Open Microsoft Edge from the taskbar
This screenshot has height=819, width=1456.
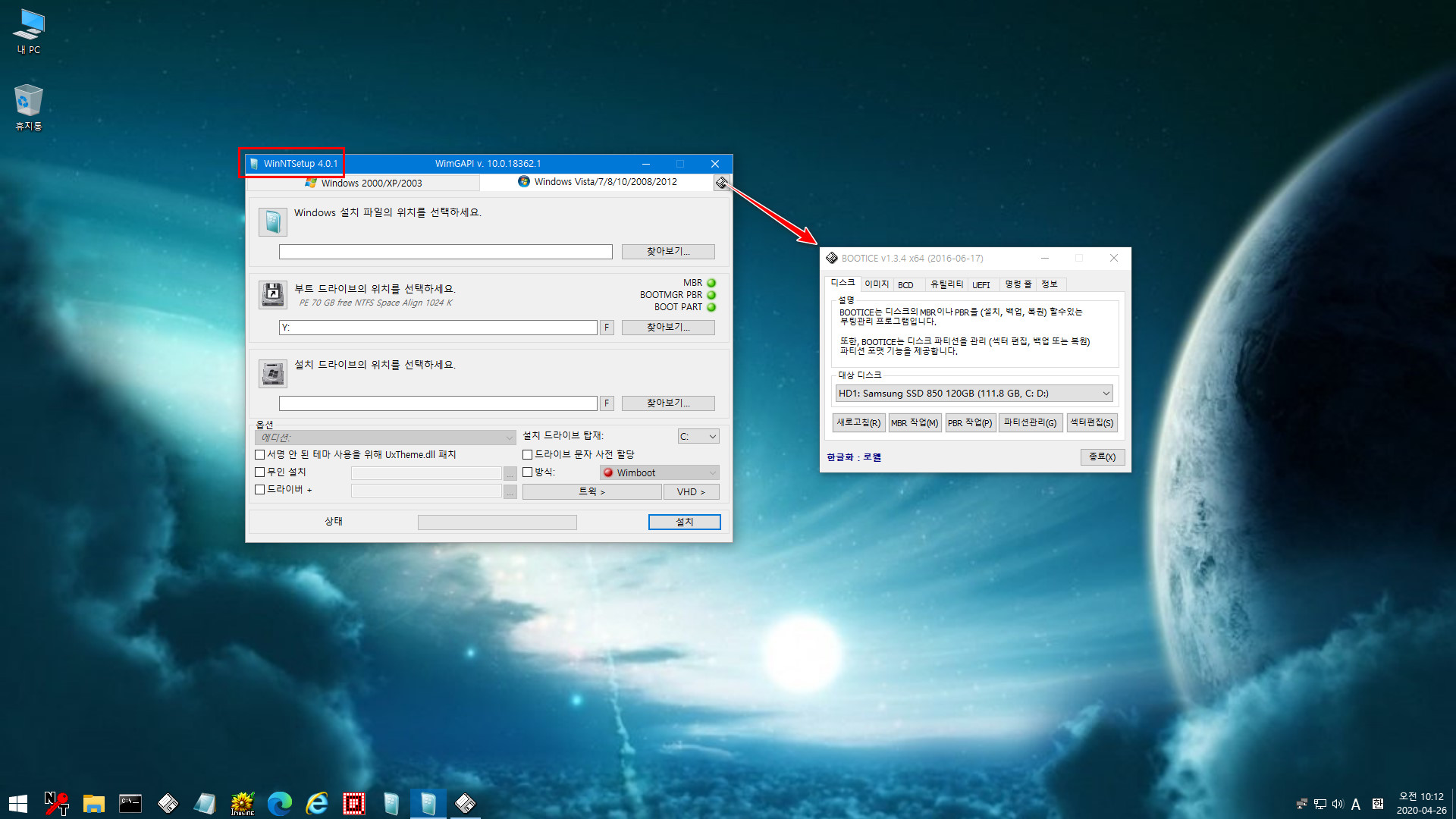tap(280, 803)
